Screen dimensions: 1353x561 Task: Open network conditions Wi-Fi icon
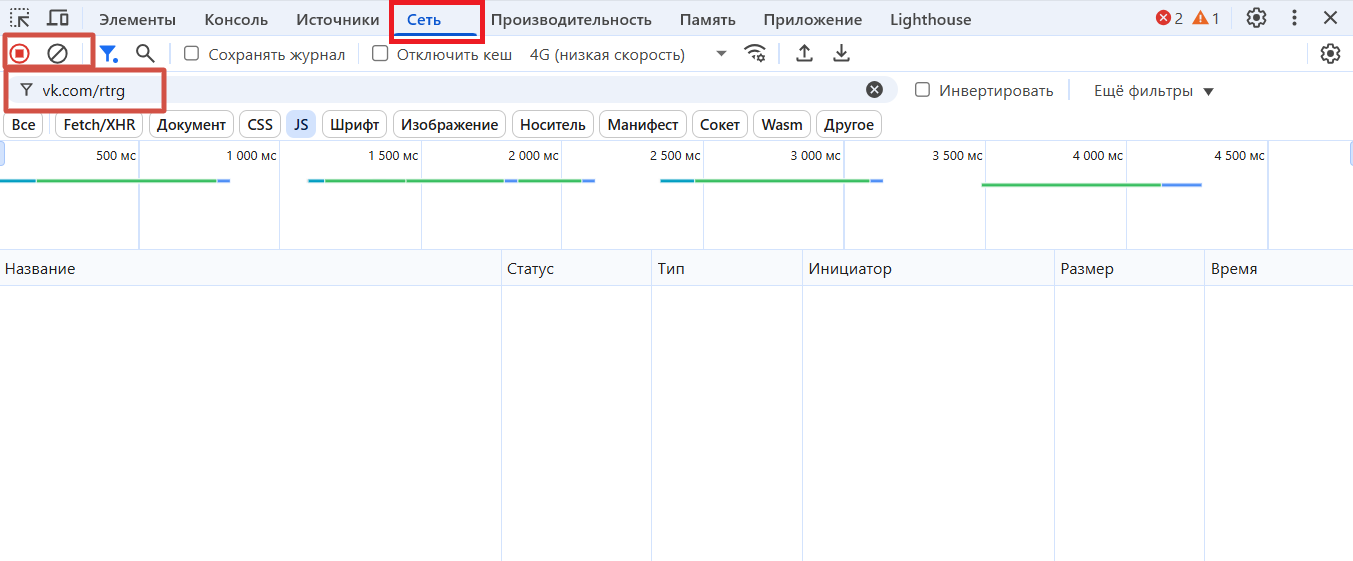coord(756,54)
